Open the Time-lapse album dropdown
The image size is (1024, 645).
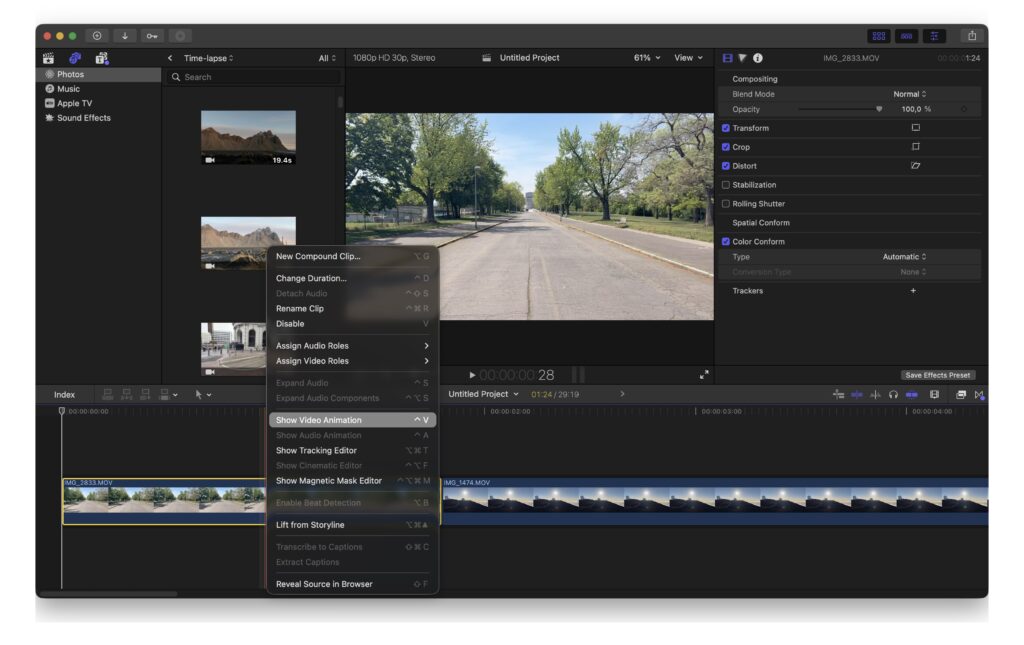(x=208, y=58)
